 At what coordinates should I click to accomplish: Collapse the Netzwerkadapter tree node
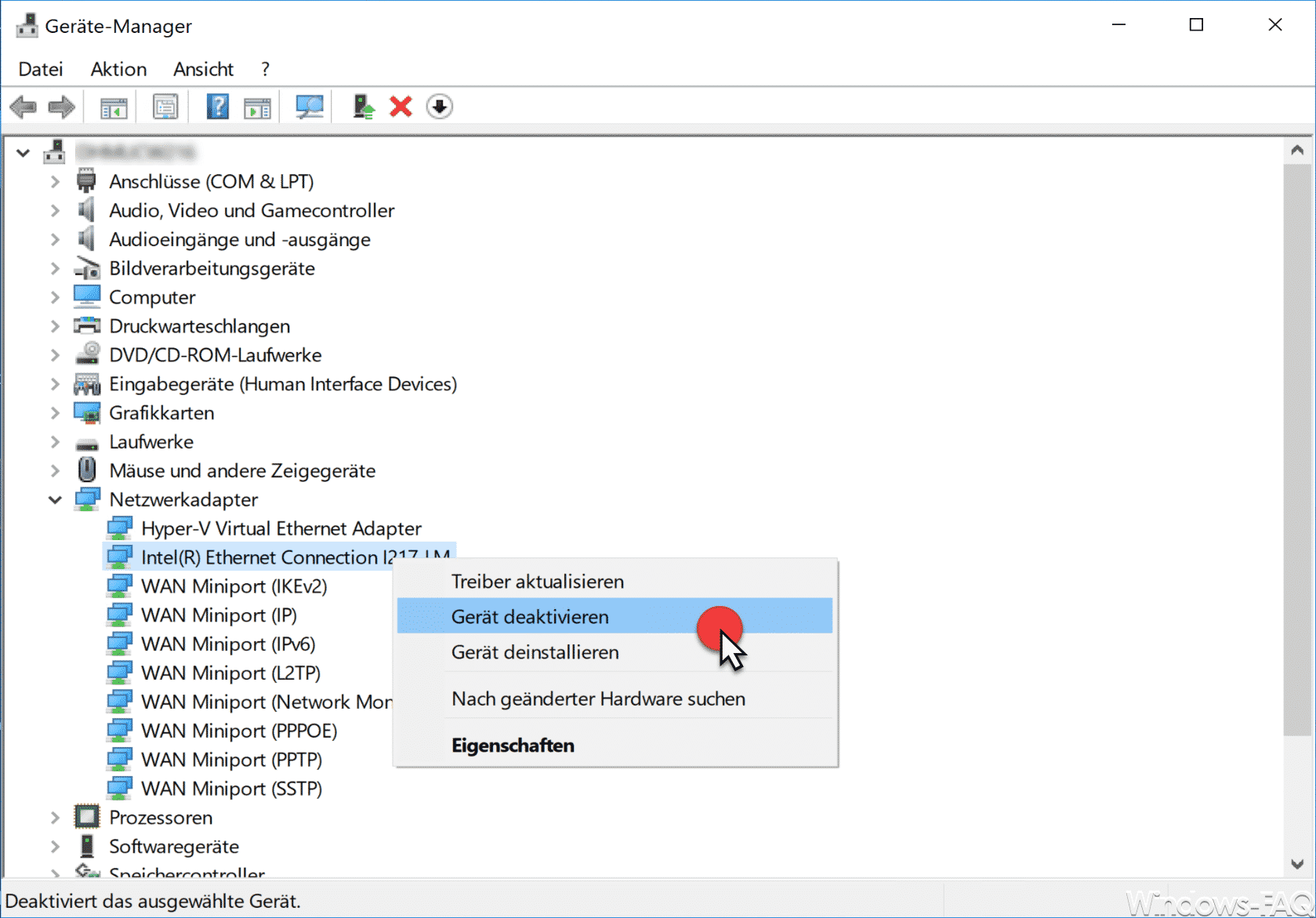pyautogui.click(x=55, y=499)
